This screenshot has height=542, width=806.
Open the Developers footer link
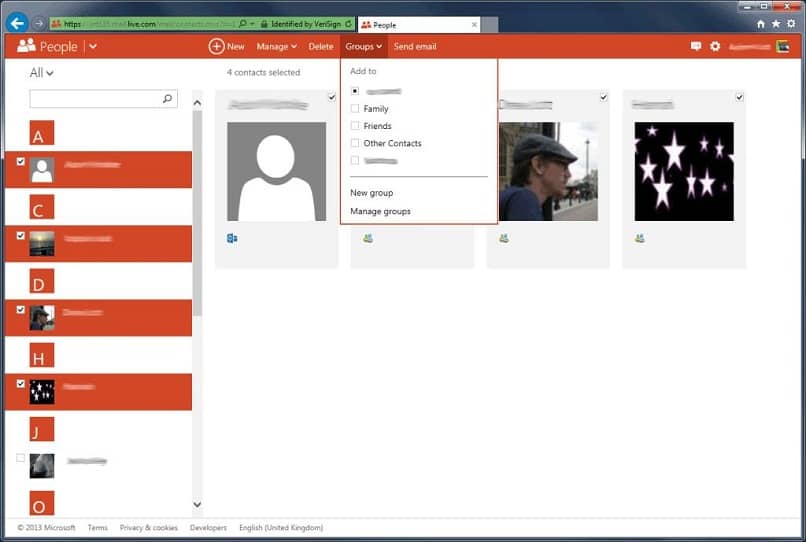pyautogui.click(x=208, y=528)
